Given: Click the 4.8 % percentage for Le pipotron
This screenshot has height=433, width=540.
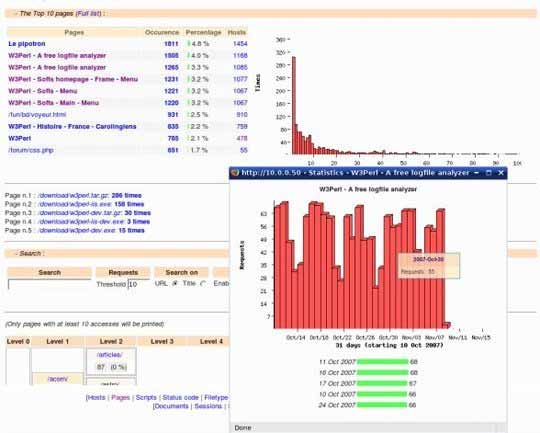Looking at the screenshot, I should click(200, 44).
